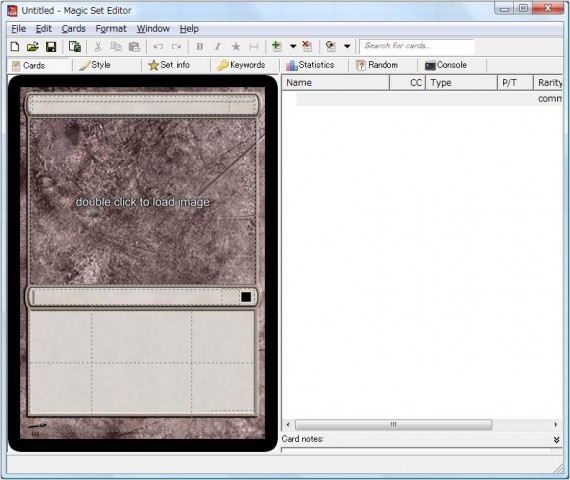
Task: Add a new card
Action: point(277,46)
